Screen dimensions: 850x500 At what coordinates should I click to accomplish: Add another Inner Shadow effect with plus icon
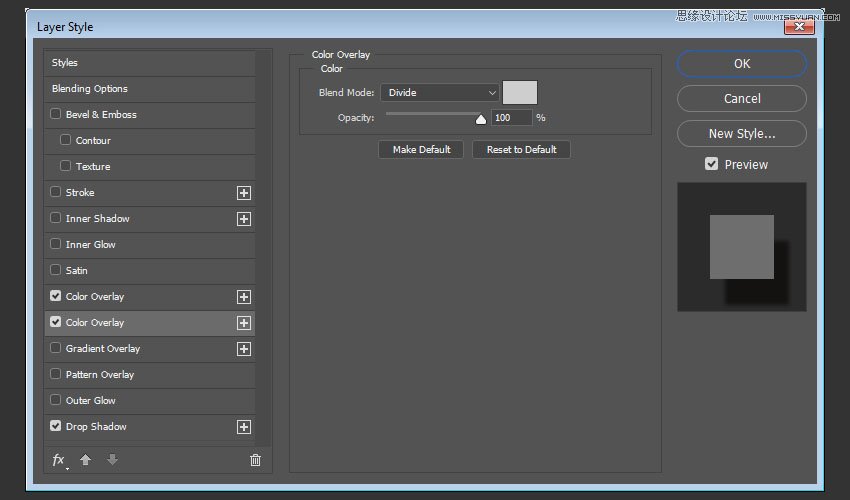pyautogui.click(x=243, y=219)
